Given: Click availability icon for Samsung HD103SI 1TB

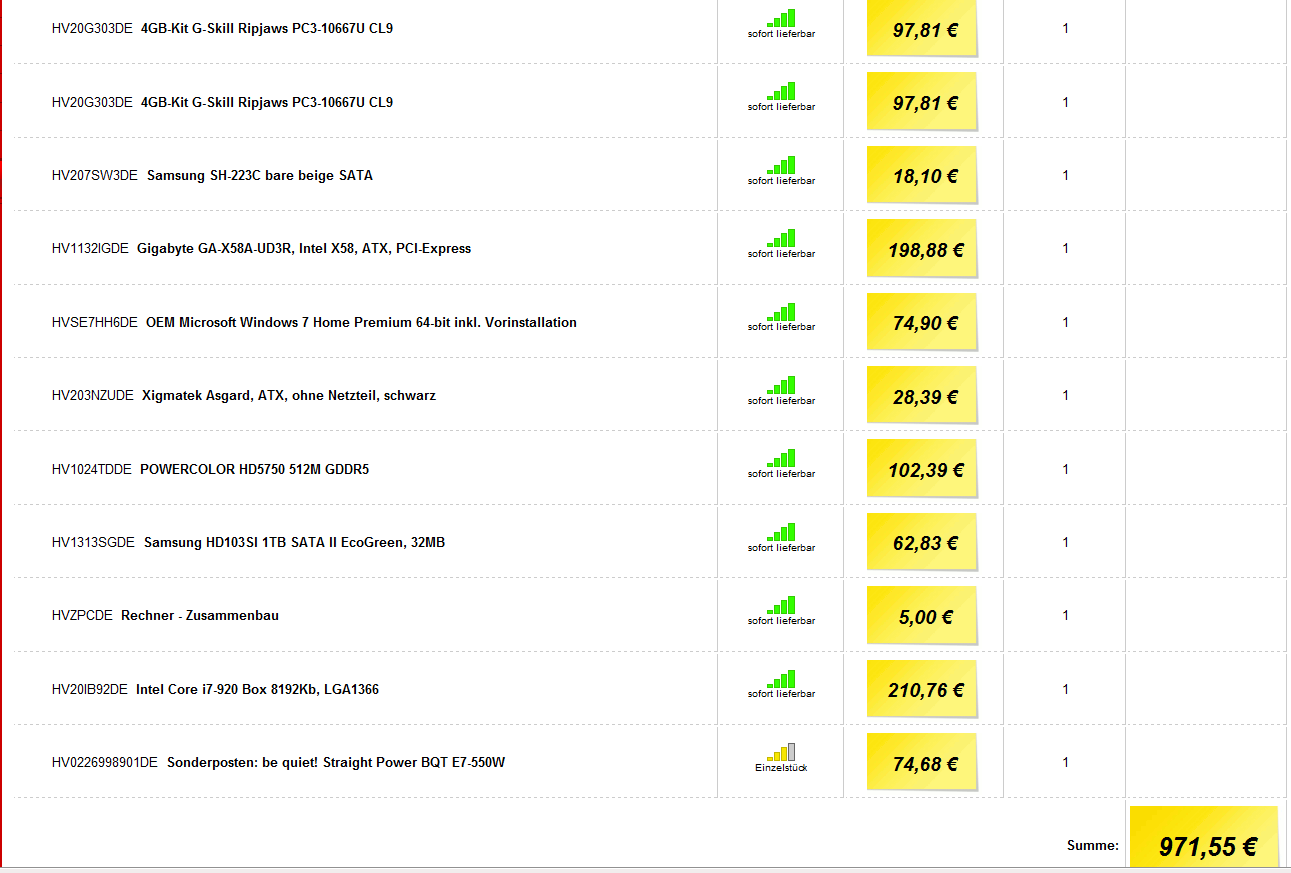Looking at the screenshot, I should pyautogui.click(x=782, y=532).
